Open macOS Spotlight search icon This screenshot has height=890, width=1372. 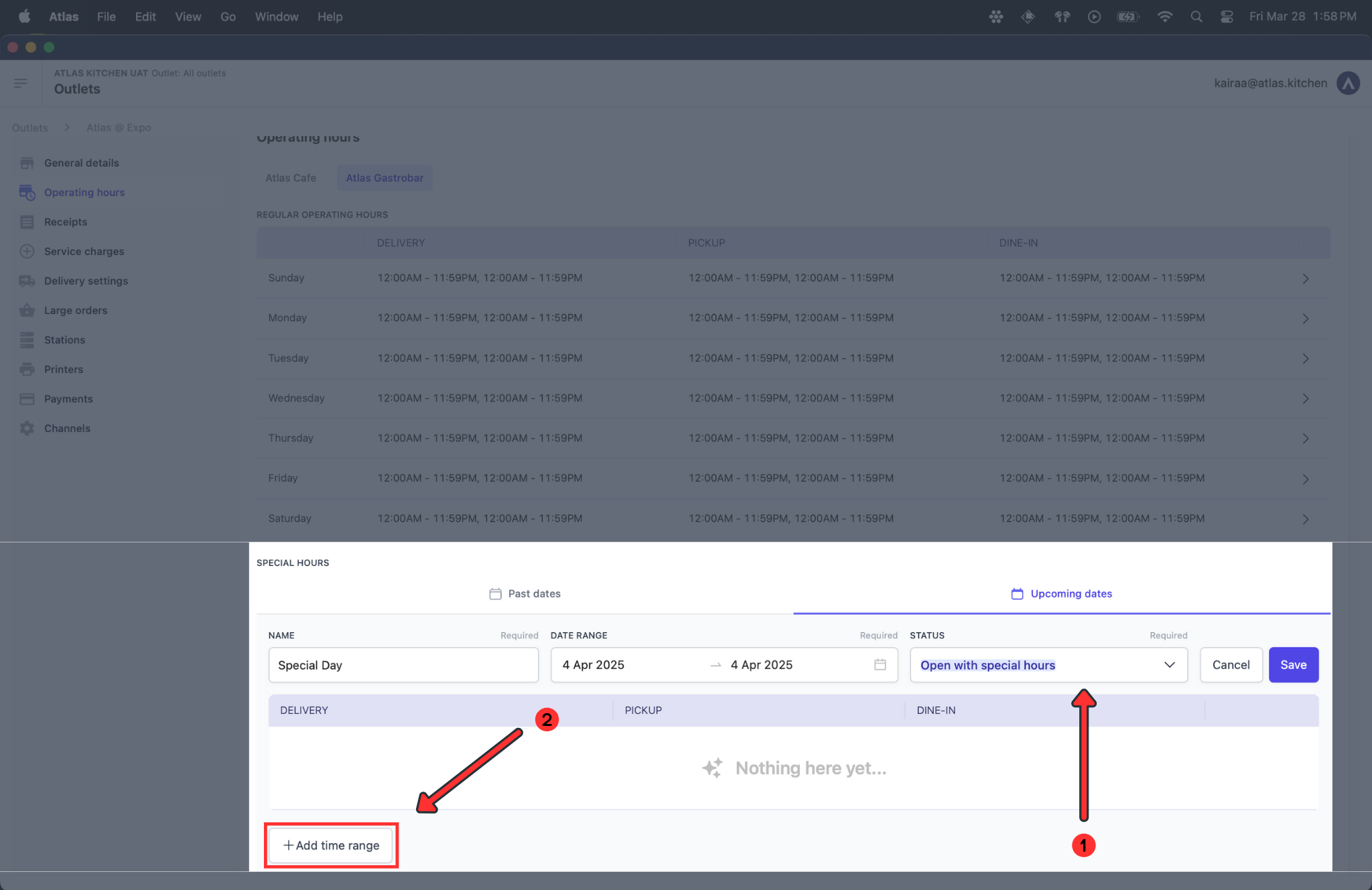click(1196, 17)
